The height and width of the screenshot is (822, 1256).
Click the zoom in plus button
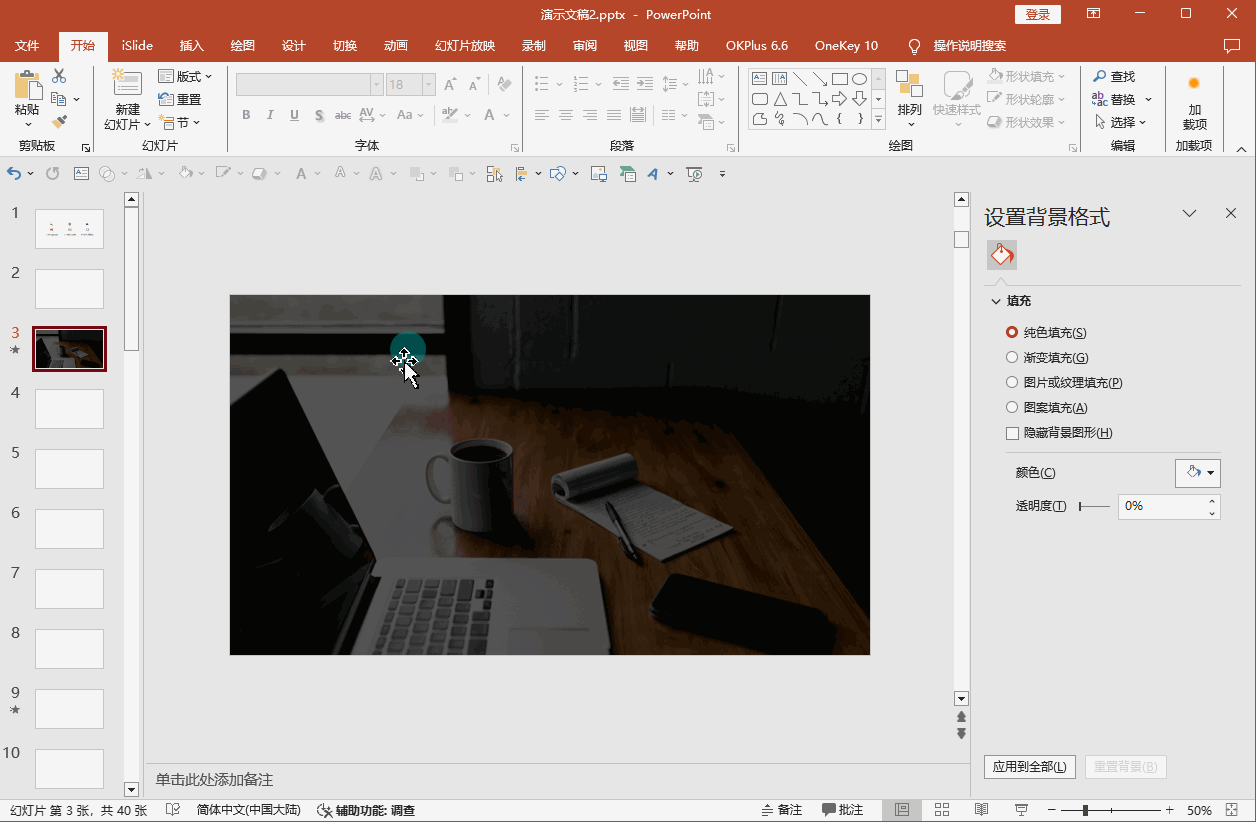point(1170,810)
